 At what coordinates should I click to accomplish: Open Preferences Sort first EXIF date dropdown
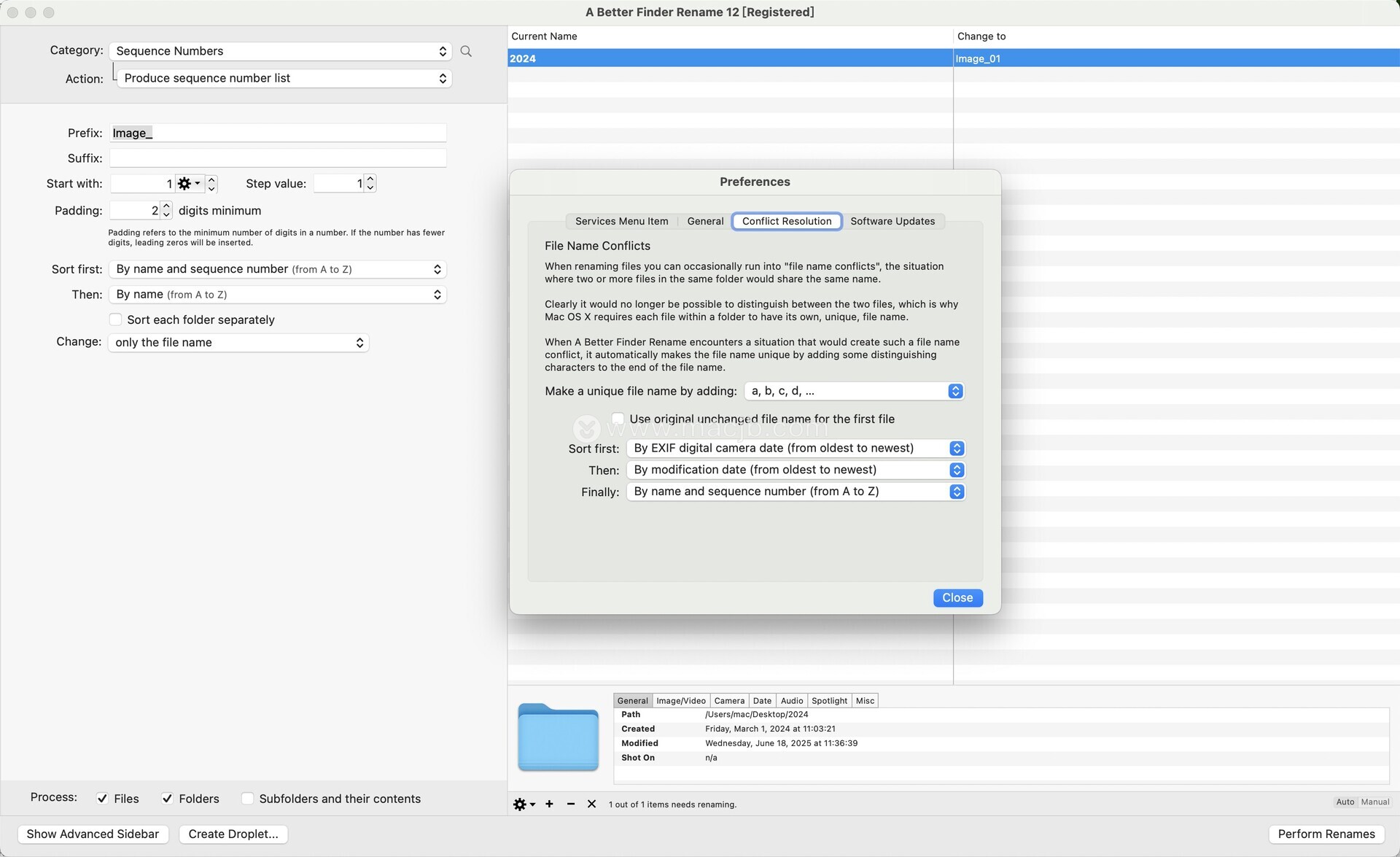click(796, 448)
